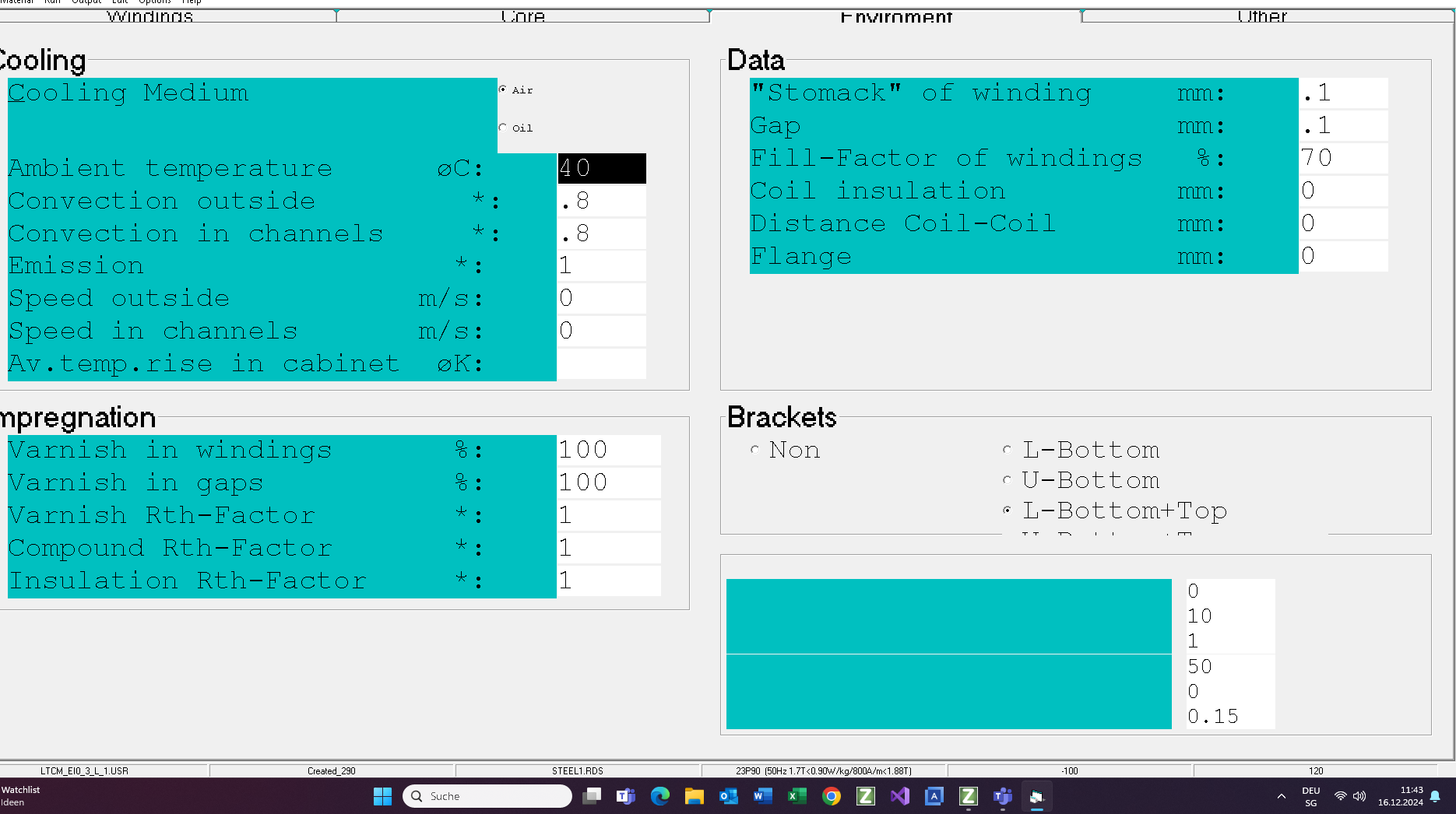Select Oil as cooling medium
Viewport: 1456px width, 814px height.
(503, 128)
